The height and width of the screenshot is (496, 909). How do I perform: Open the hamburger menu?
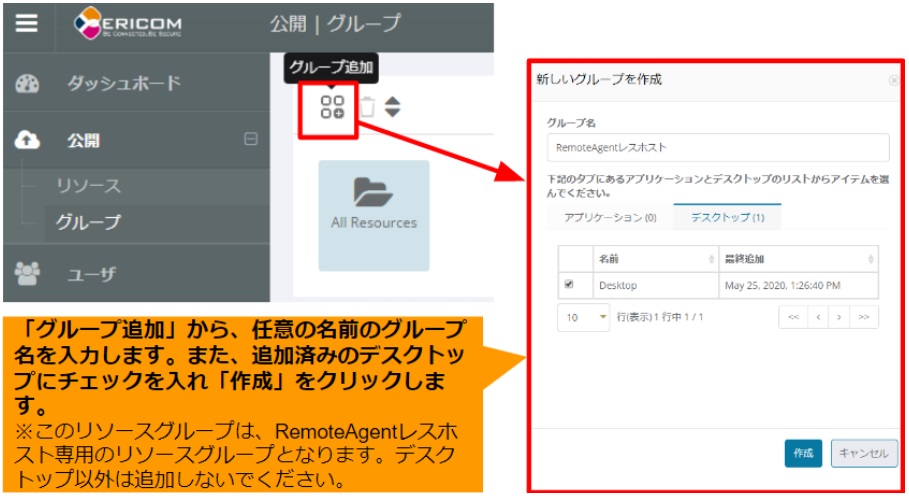click(26, 24)
